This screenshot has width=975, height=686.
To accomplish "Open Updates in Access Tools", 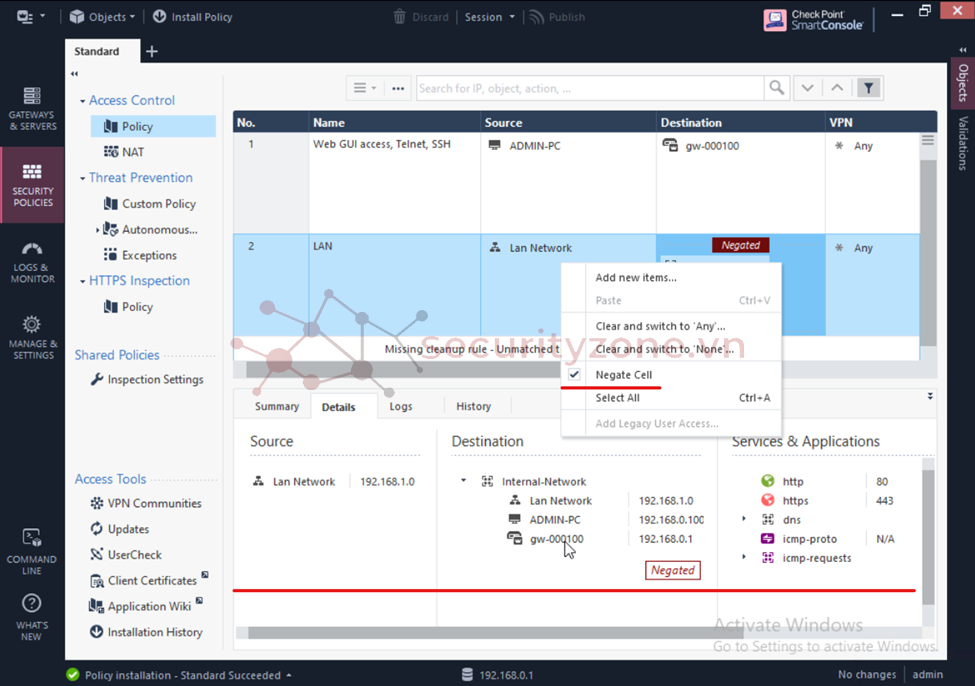I will pyautogui.click(x=119, y=529).
